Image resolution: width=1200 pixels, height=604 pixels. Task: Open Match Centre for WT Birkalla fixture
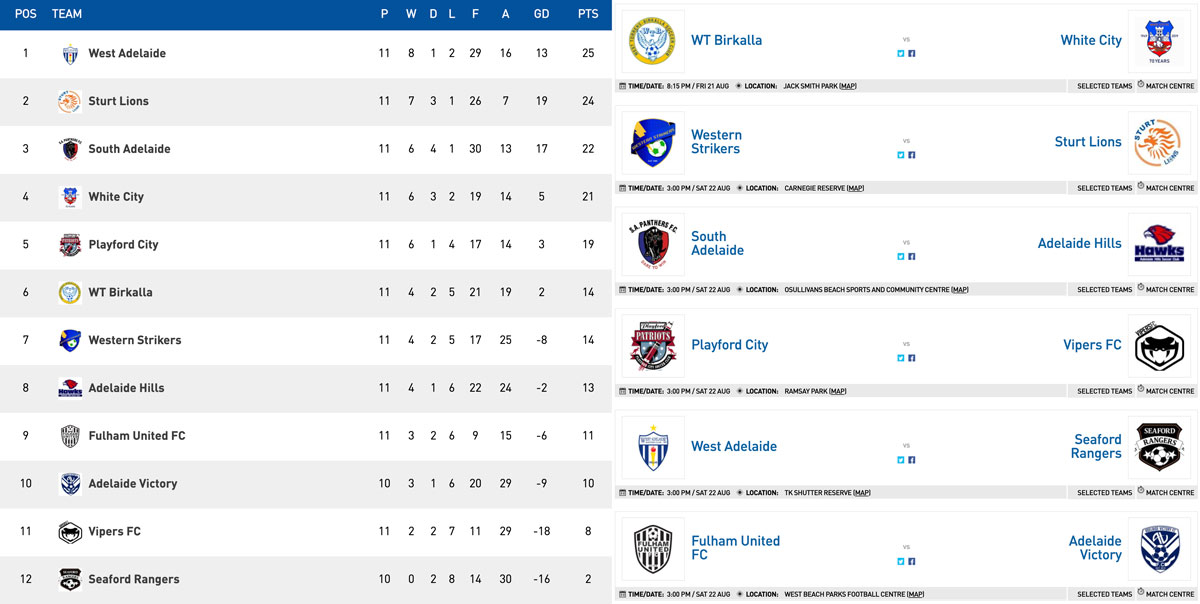[1166, 86]
